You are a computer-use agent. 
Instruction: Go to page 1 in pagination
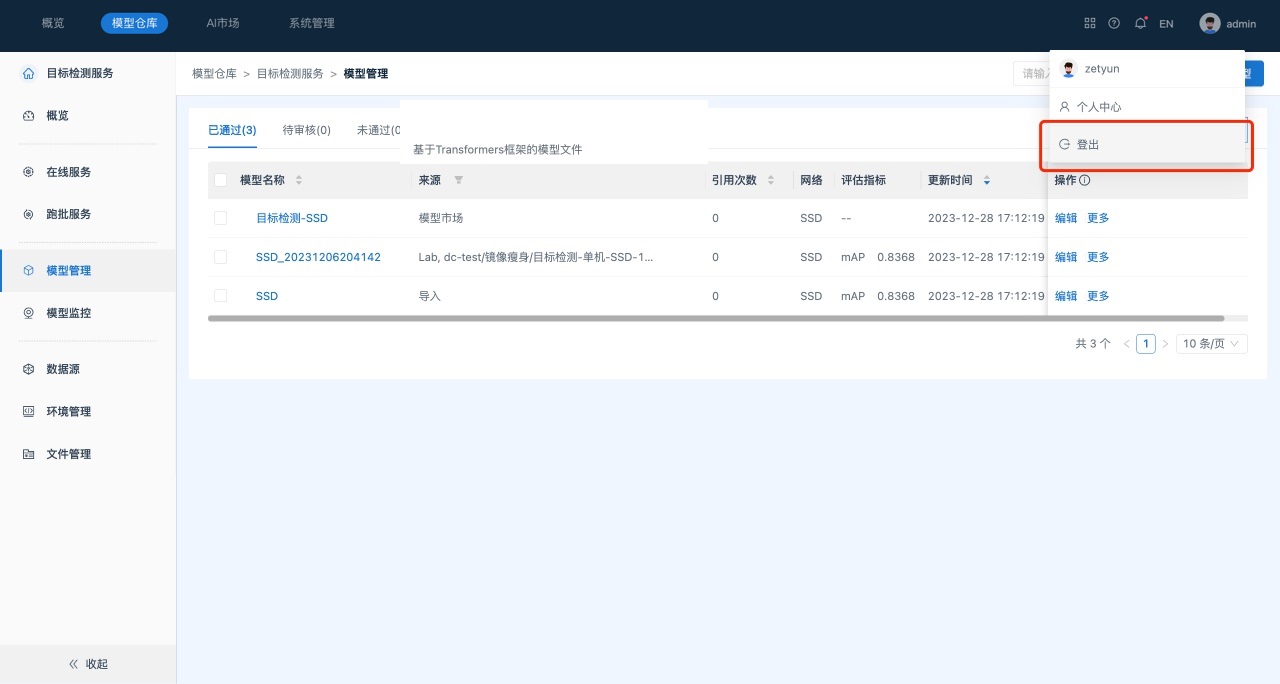(x=1146, y=343)
